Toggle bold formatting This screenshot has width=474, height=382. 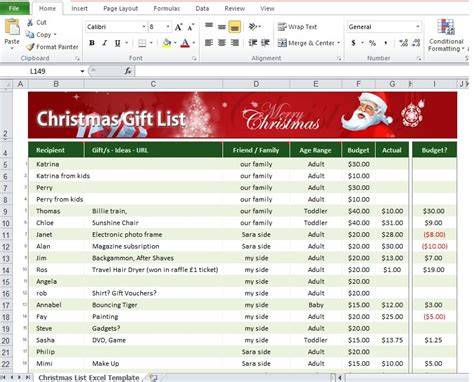92,43
